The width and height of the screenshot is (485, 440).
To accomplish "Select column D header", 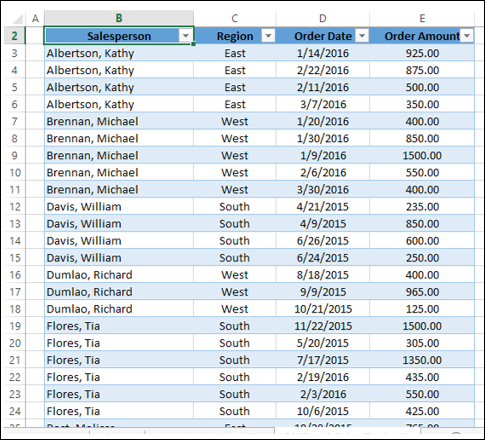I will [x=323, y=18].
